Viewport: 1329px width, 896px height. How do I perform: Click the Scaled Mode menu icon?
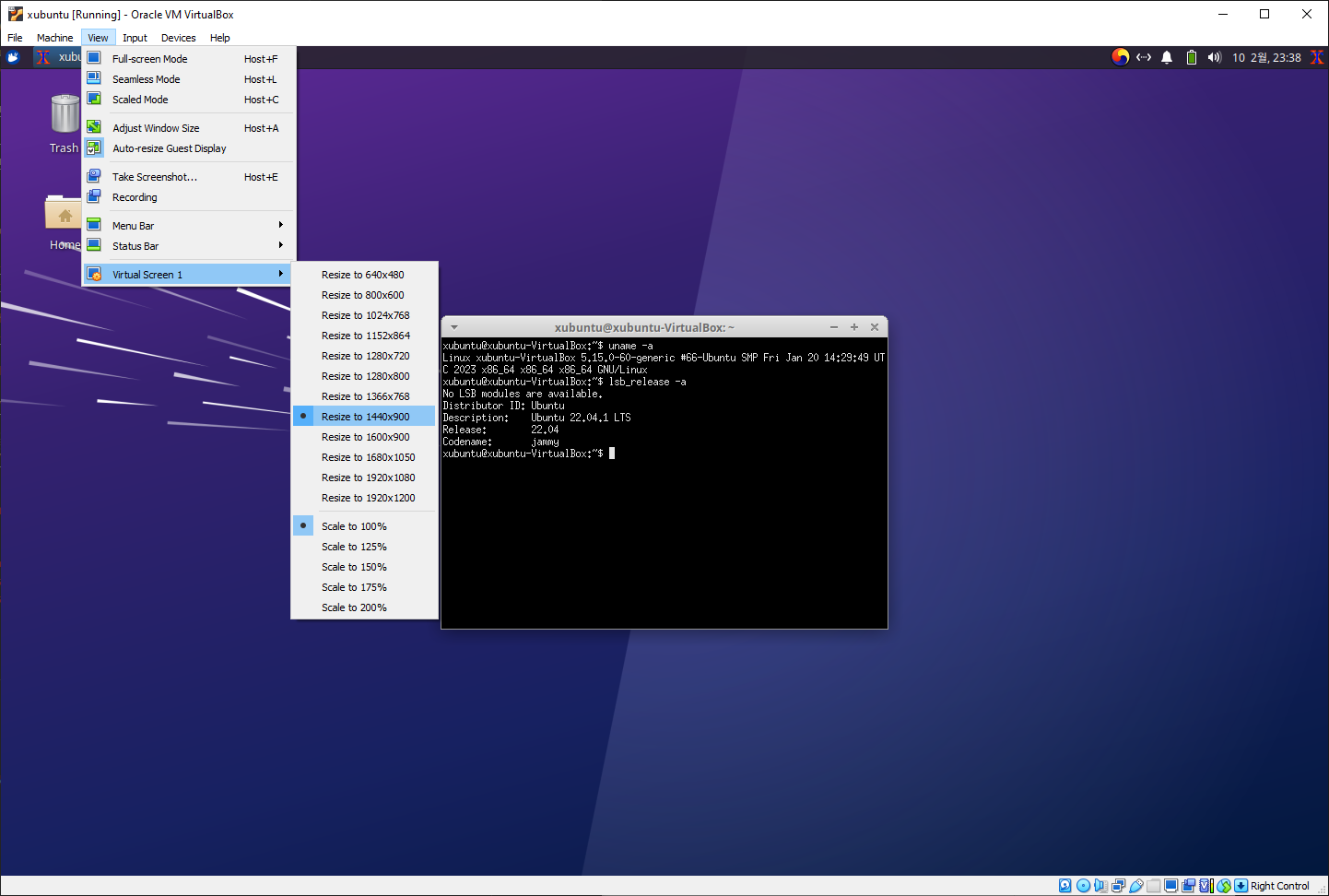pos(94,99)
